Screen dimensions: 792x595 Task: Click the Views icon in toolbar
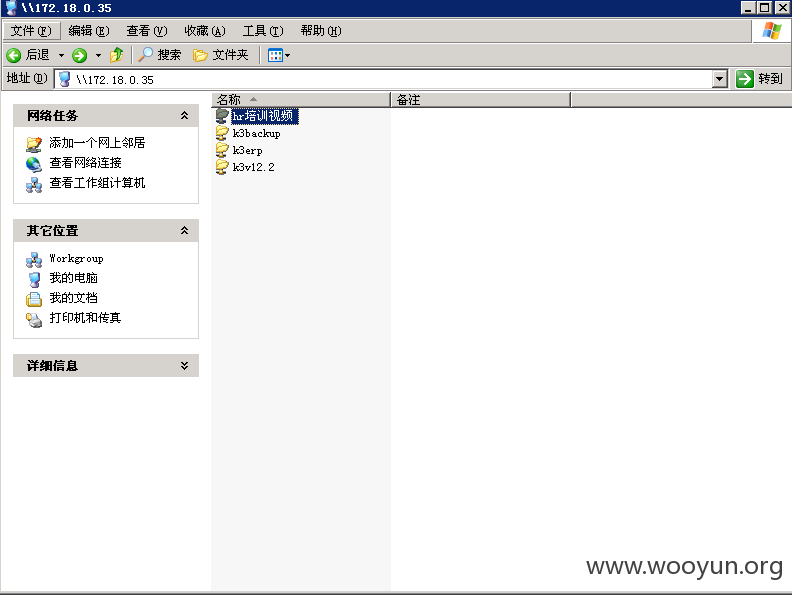[275, 55]
